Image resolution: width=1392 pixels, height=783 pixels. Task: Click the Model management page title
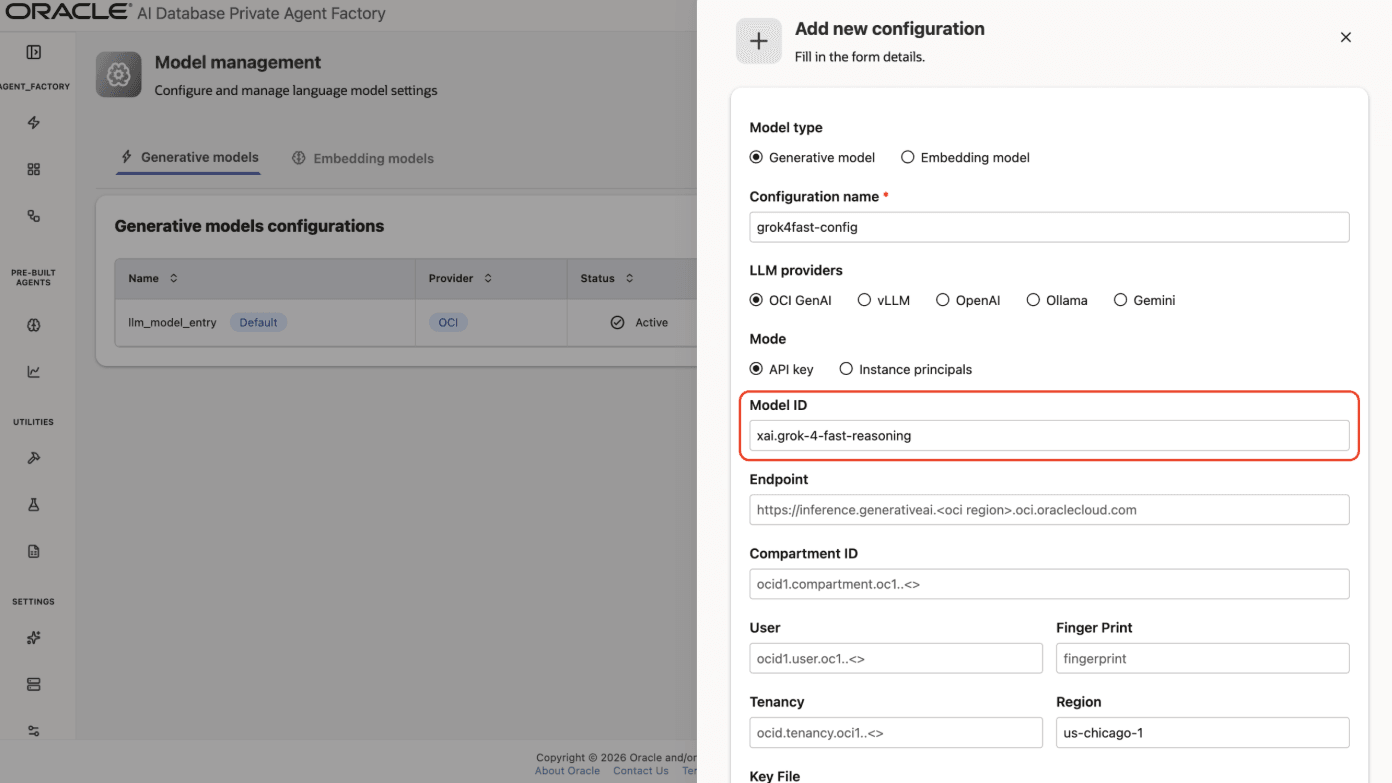238,62
